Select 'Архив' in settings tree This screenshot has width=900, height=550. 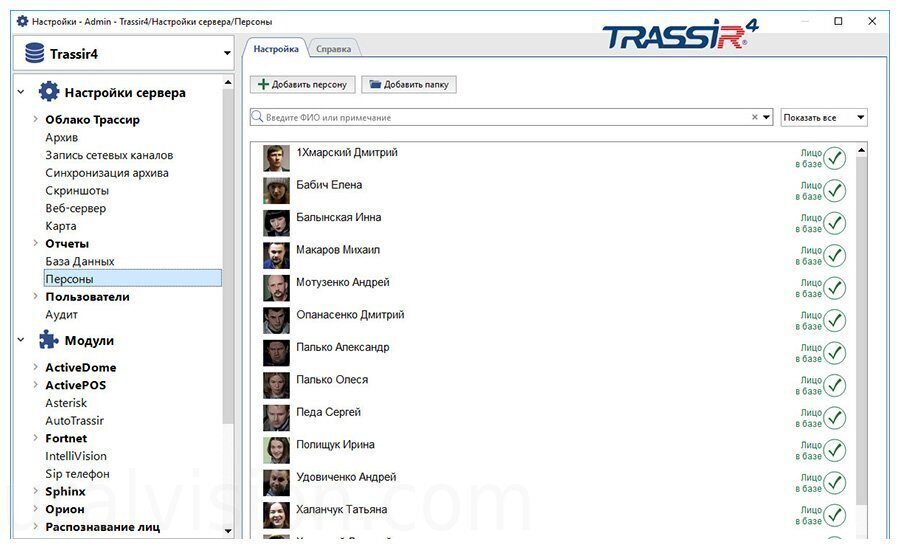[x=61, y=137]
